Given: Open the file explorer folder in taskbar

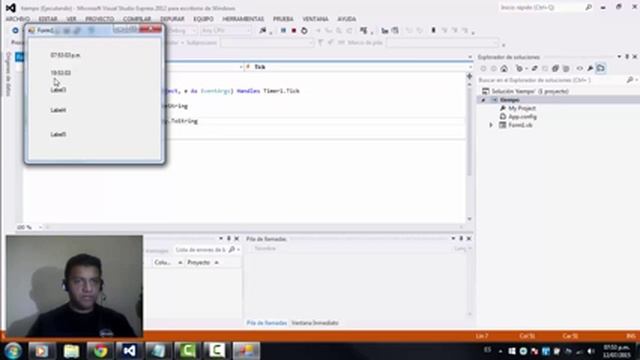Looking at the screenshot, I should (71, 351).
